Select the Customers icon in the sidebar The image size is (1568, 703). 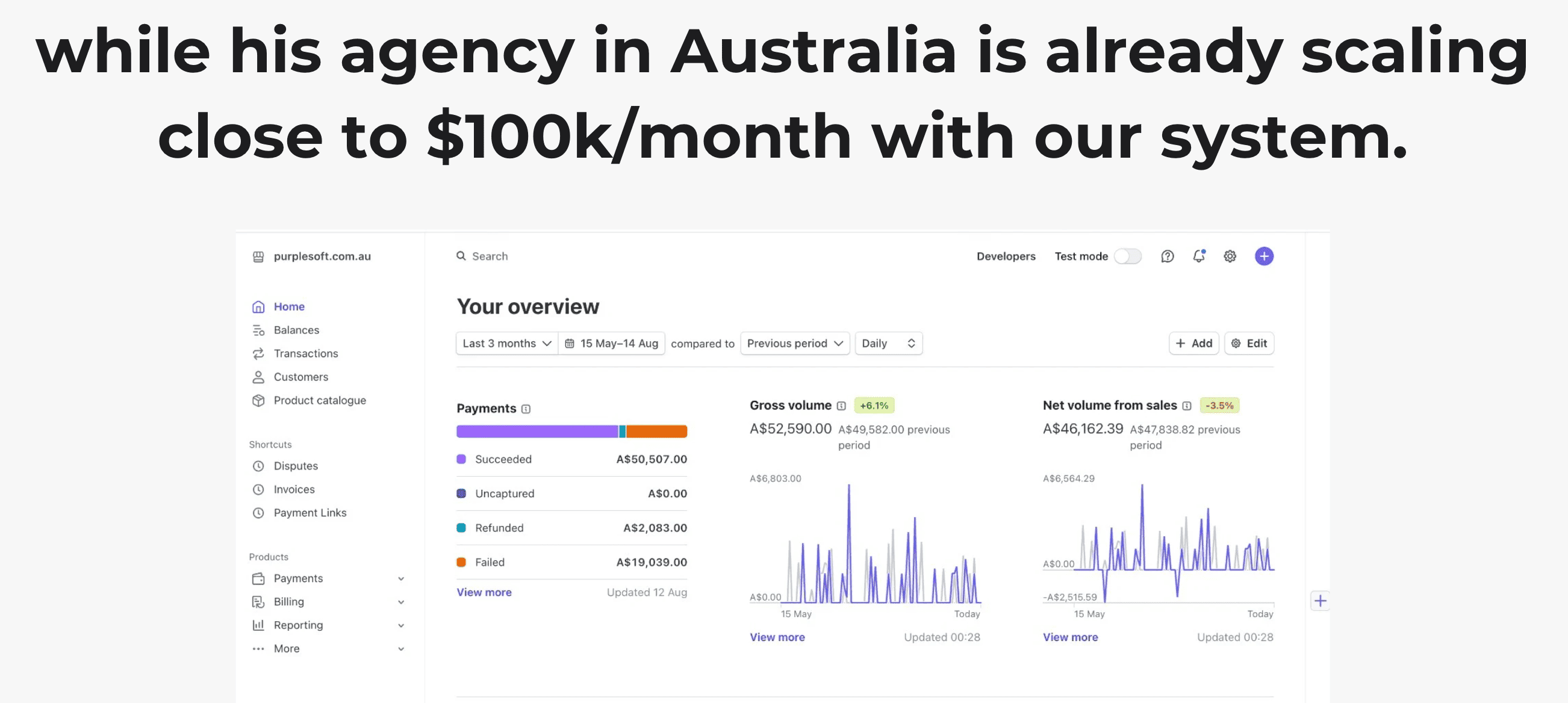click(x=258, y=377)
